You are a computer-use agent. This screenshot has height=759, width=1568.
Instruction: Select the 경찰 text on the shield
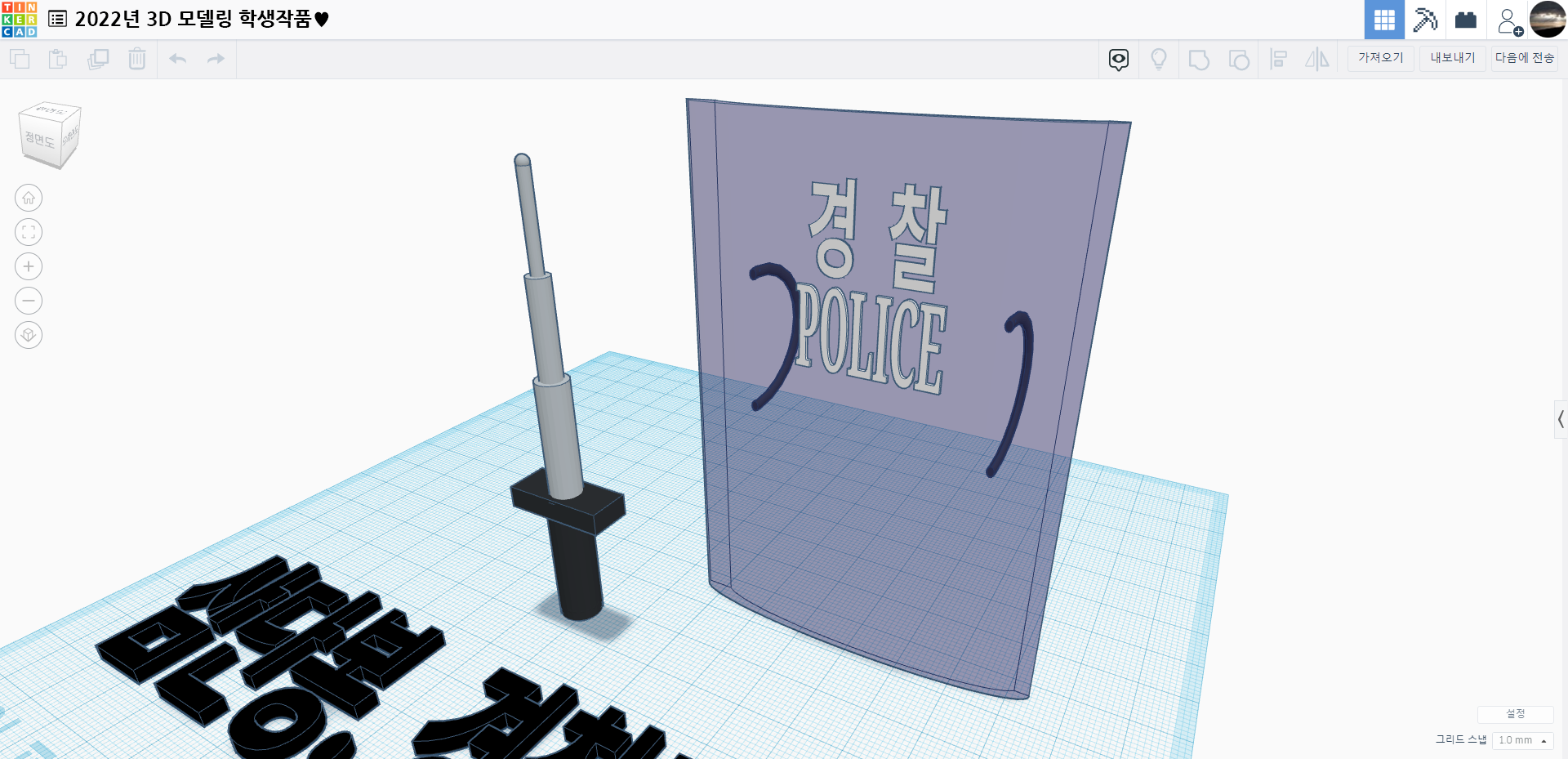pyautogui.click(x=878, y=234)
